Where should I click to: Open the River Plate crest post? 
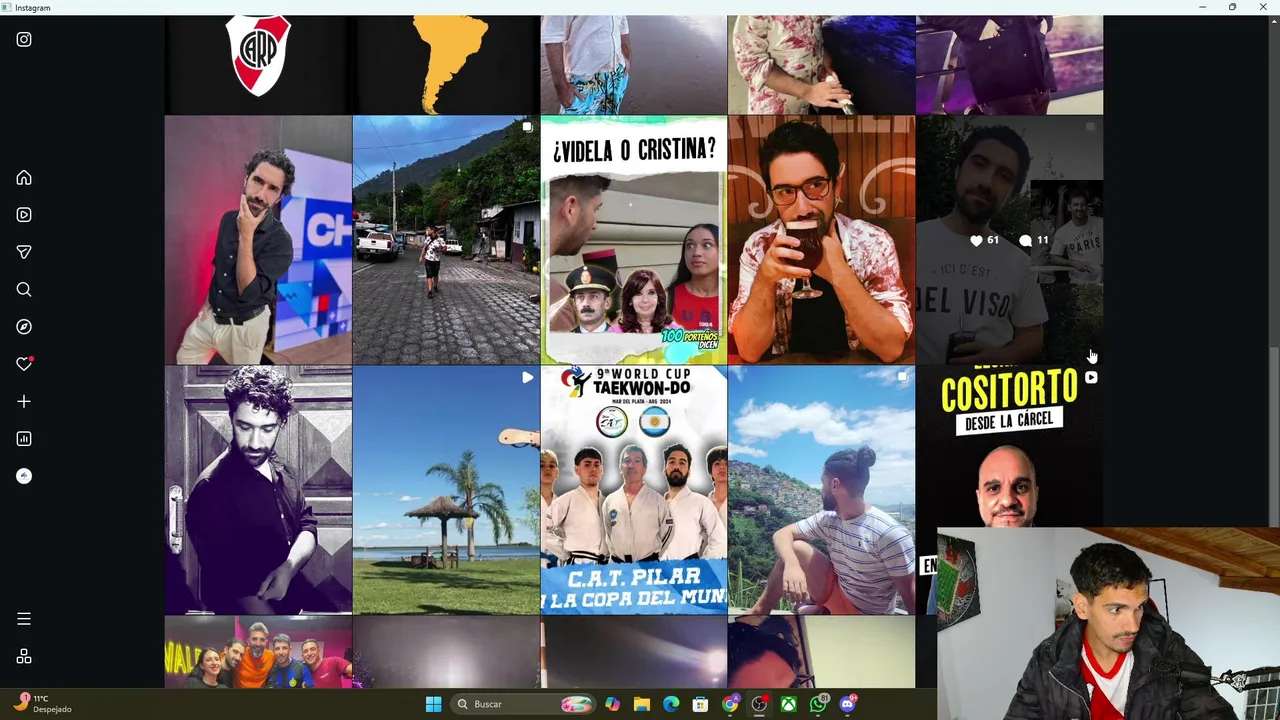tap(258, 65)
